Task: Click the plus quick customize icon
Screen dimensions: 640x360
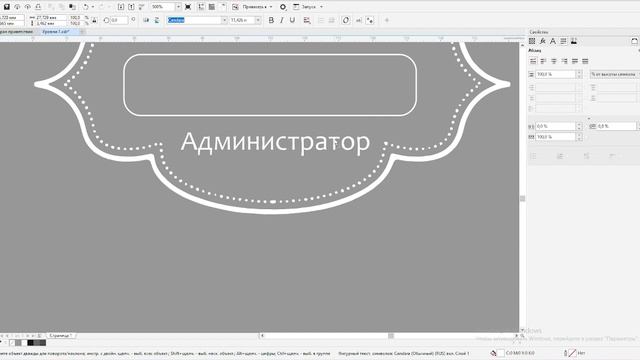Action: point(387,20)
